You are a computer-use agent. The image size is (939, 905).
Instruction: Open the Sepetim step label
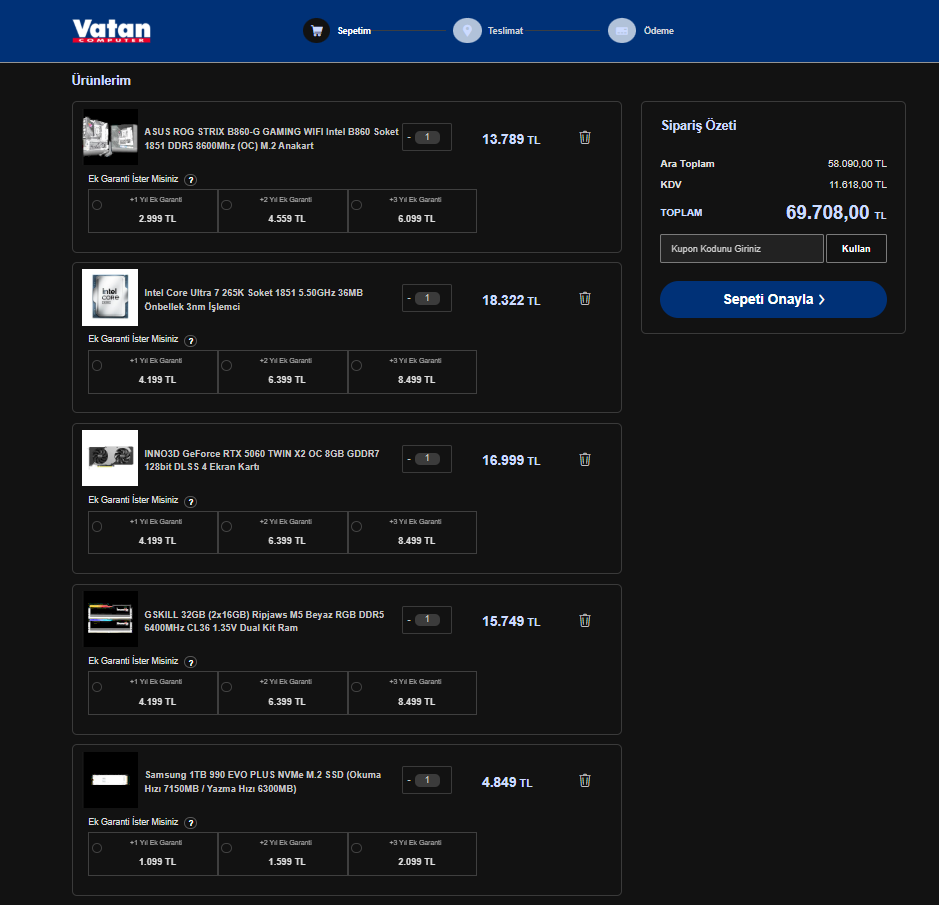[354, 31]
